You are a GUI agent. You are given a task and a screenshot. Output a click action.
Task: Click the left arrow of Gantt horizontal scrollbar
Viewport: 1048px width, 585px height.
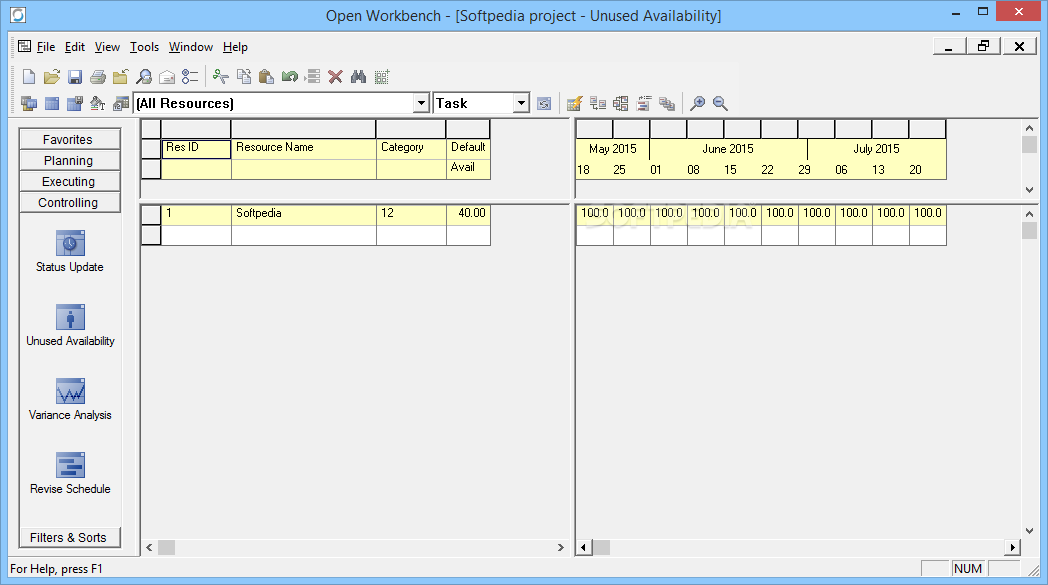[x=583, y=548]
